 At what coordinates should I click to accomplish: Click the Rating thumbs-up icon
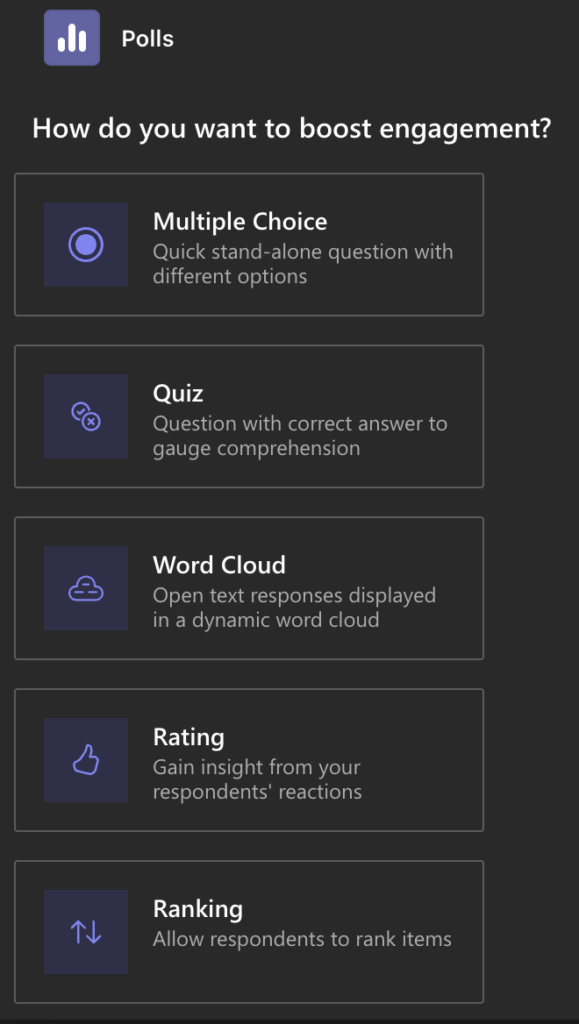pos(86,760)
